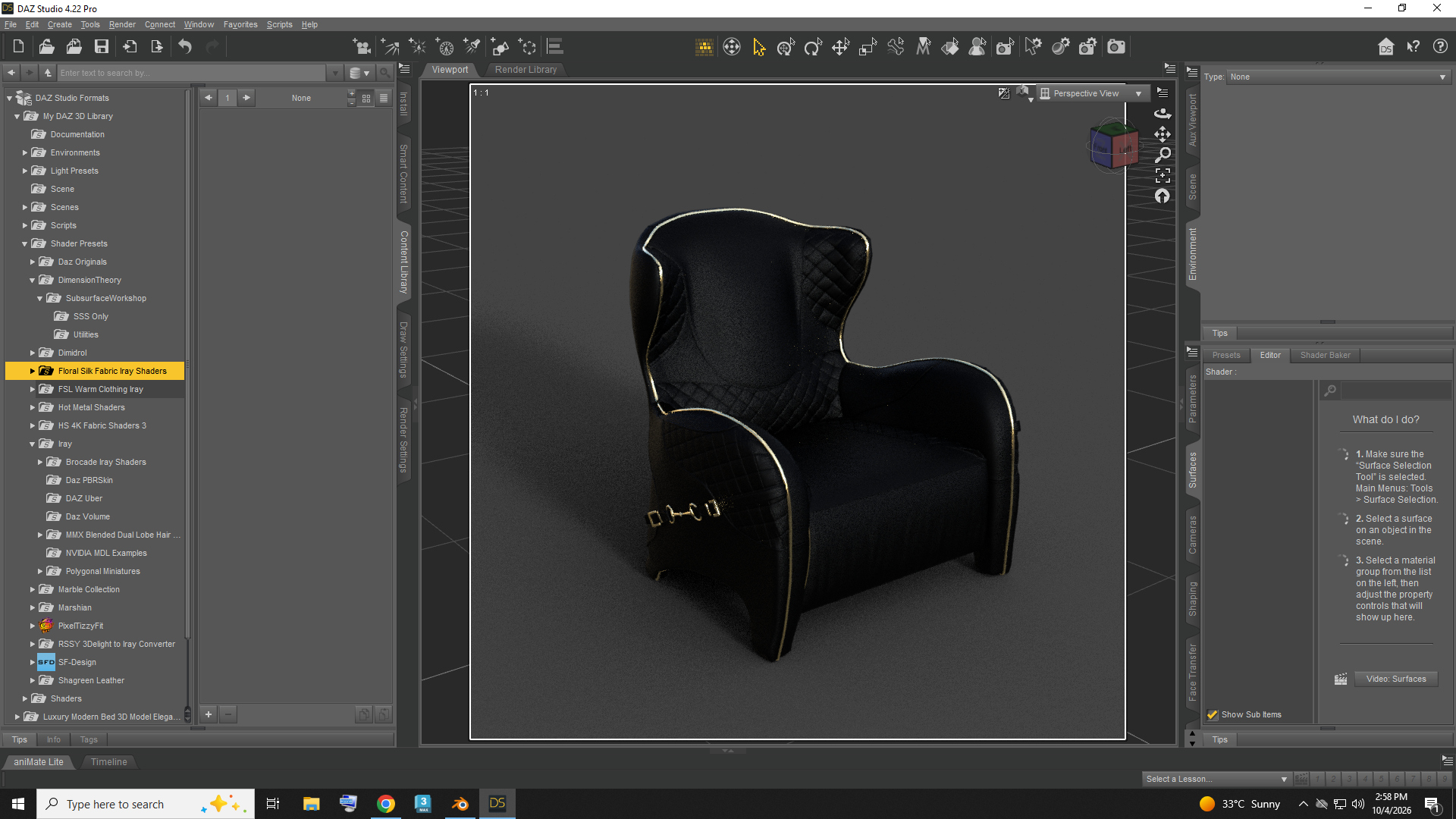Click the Pan camera control in viewport
The height and width of the screenshot is (819, 1456).
[1163, 134]
